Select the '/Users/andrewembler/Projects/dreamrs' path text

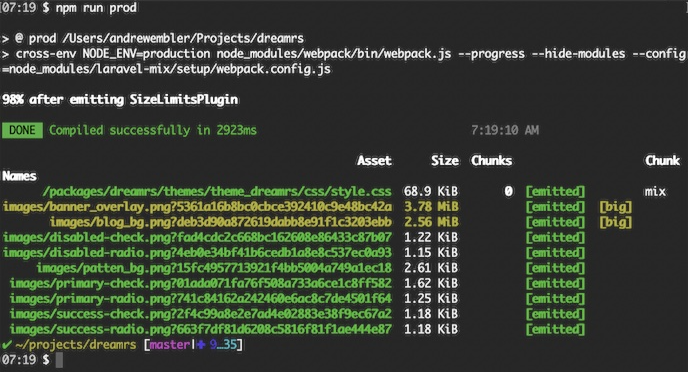click(x=183, y=39)
